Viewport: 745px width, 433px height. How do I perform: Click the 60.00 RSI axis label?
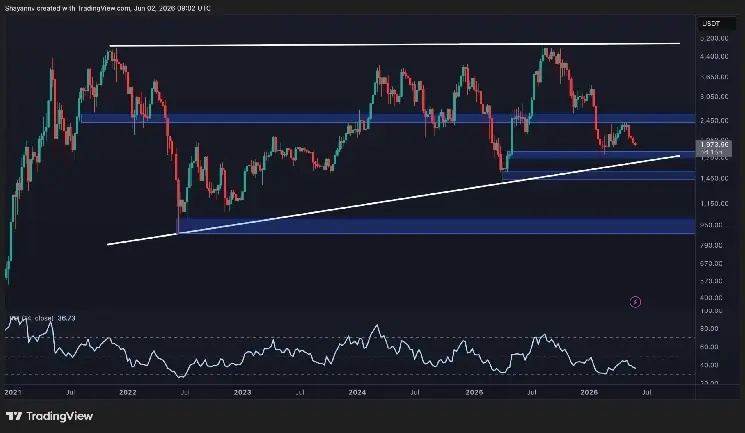[x=709, y=347]
